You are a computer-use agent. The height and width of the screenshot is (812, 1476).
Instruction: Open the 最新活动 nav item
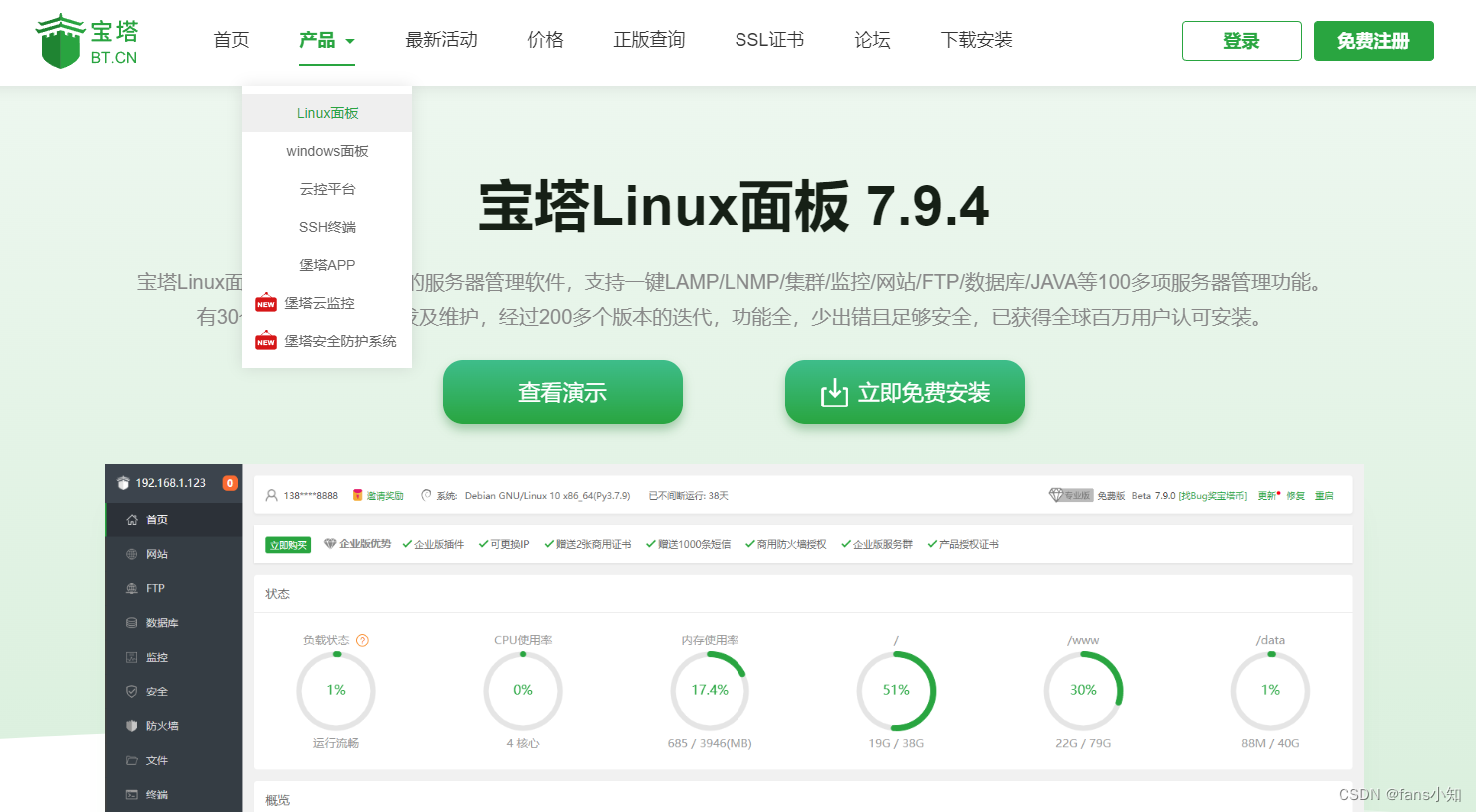pyautogui.click(x=441, y=40)
